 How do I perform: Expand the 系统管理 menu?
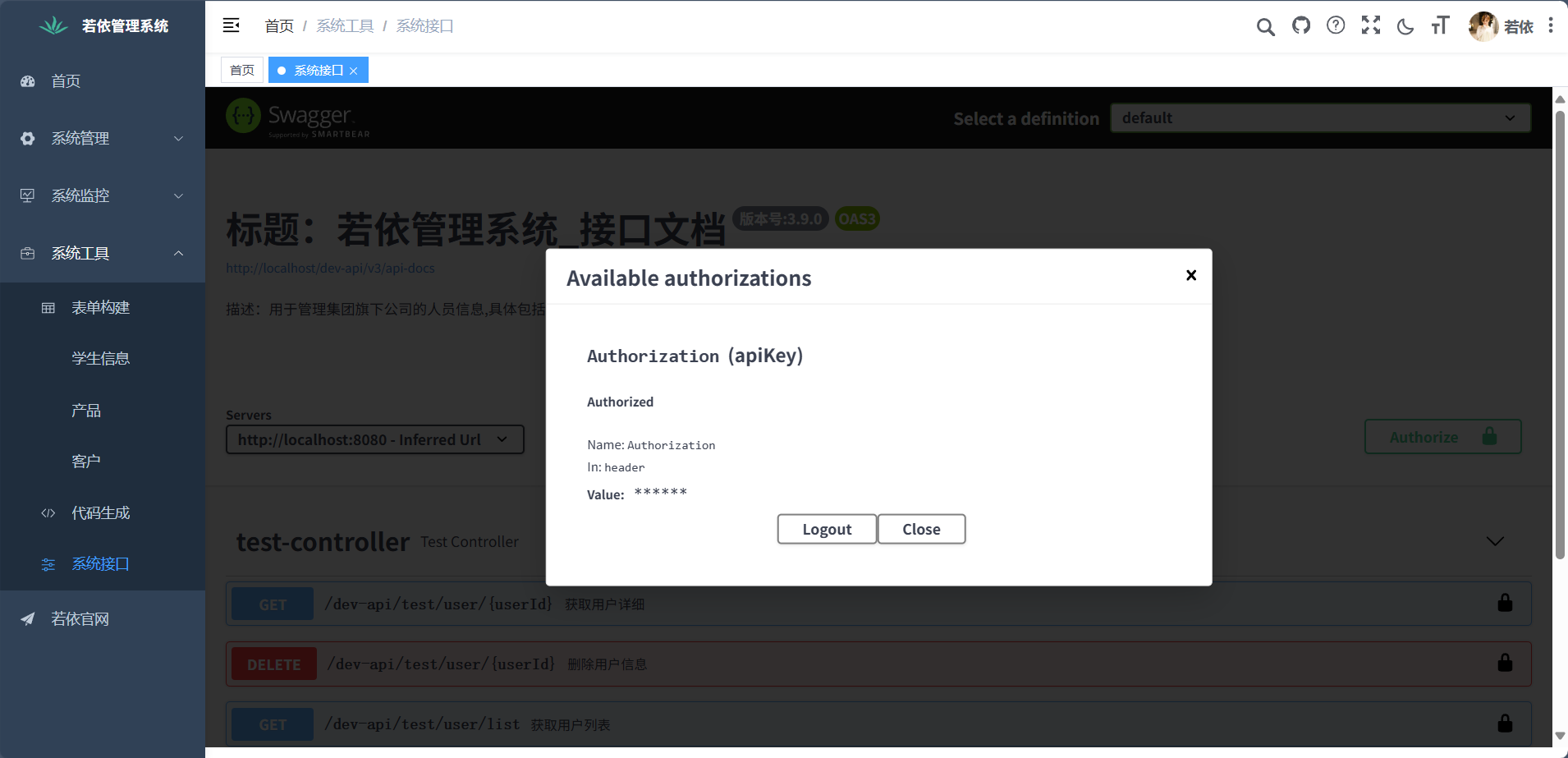click(x=103, y=139)
